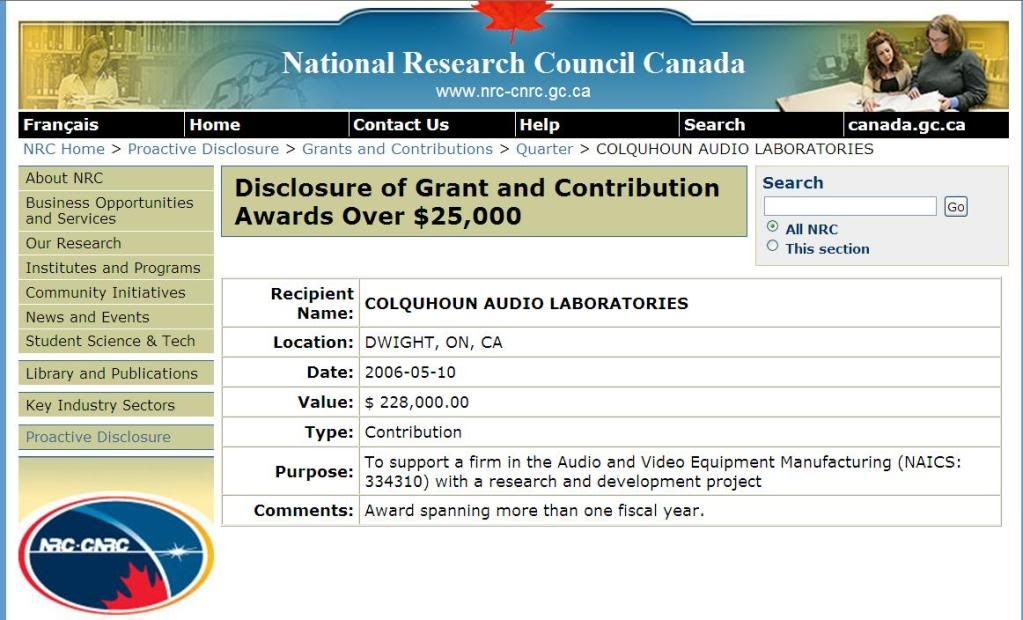The image size is (1023, 620).
Task: Follow the Proactive Disclosure breadcrumb link
Action: [204, 149]
